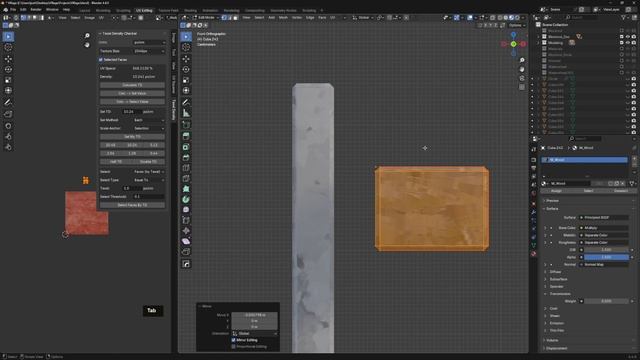Select the Spin tool in the 3D viewport

pos(186,199)
